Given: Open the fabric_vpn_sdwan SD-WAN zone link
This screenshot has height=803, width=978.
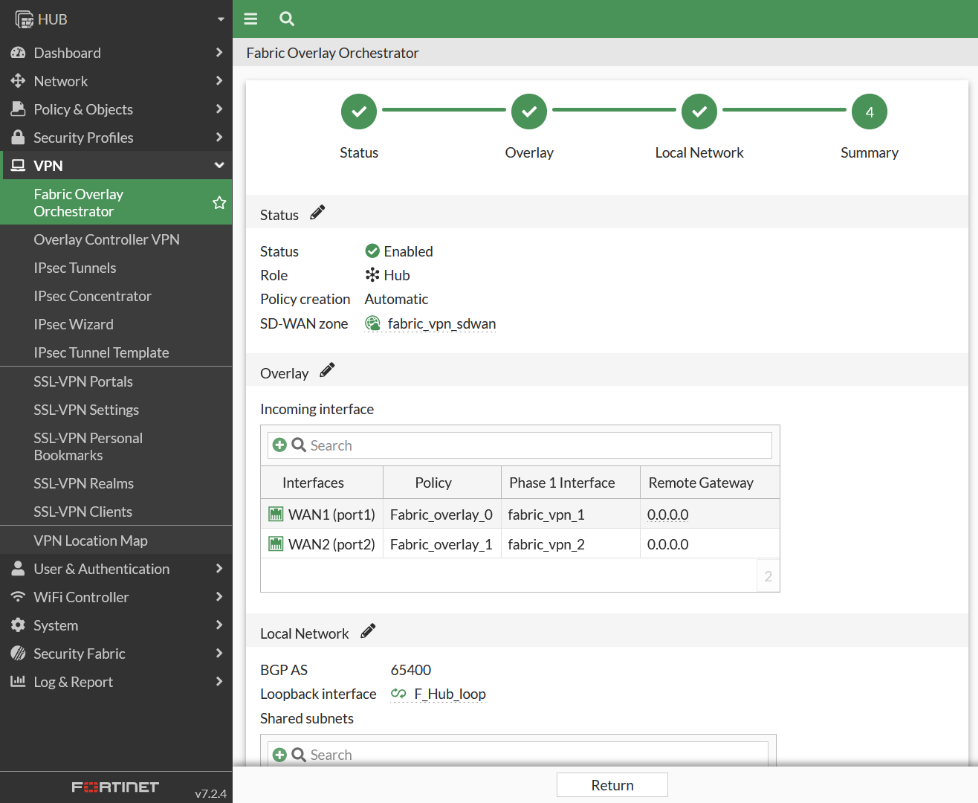Looking at the screenshot, I should (x=440, y=323).
